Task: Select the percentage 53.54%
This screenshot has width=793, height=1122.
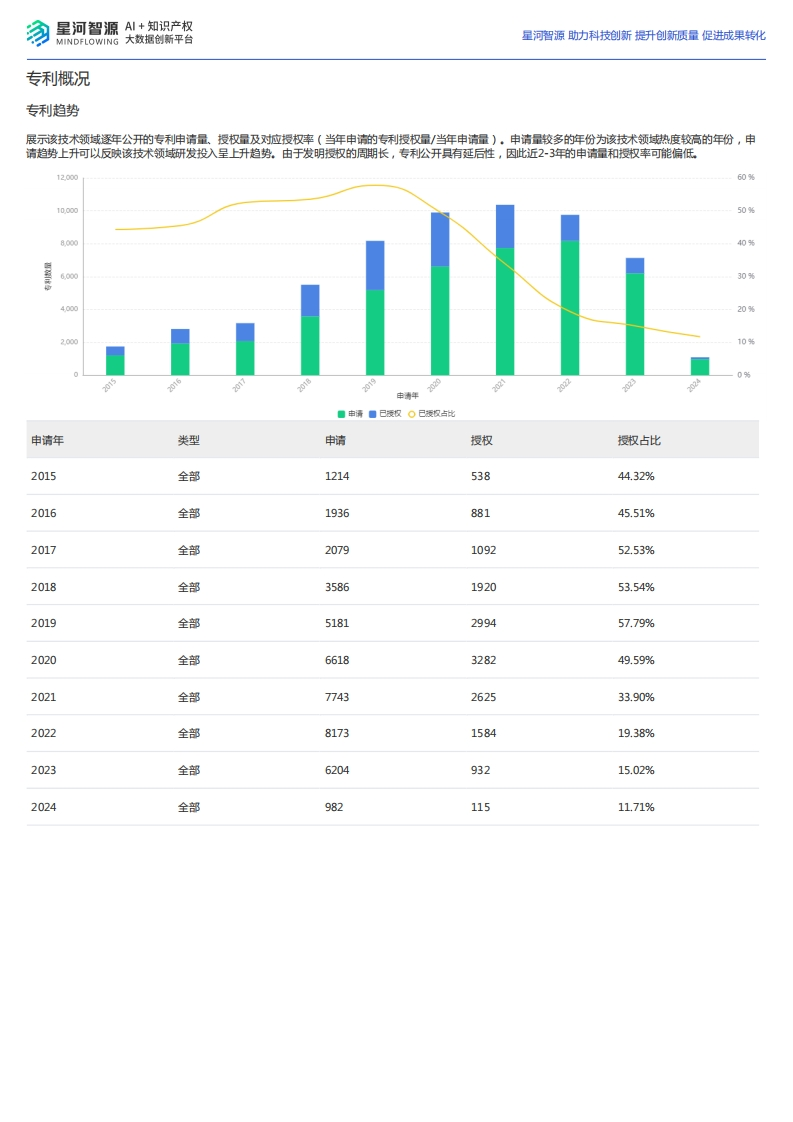Action: pyautogui.click(x=636, y=587)
